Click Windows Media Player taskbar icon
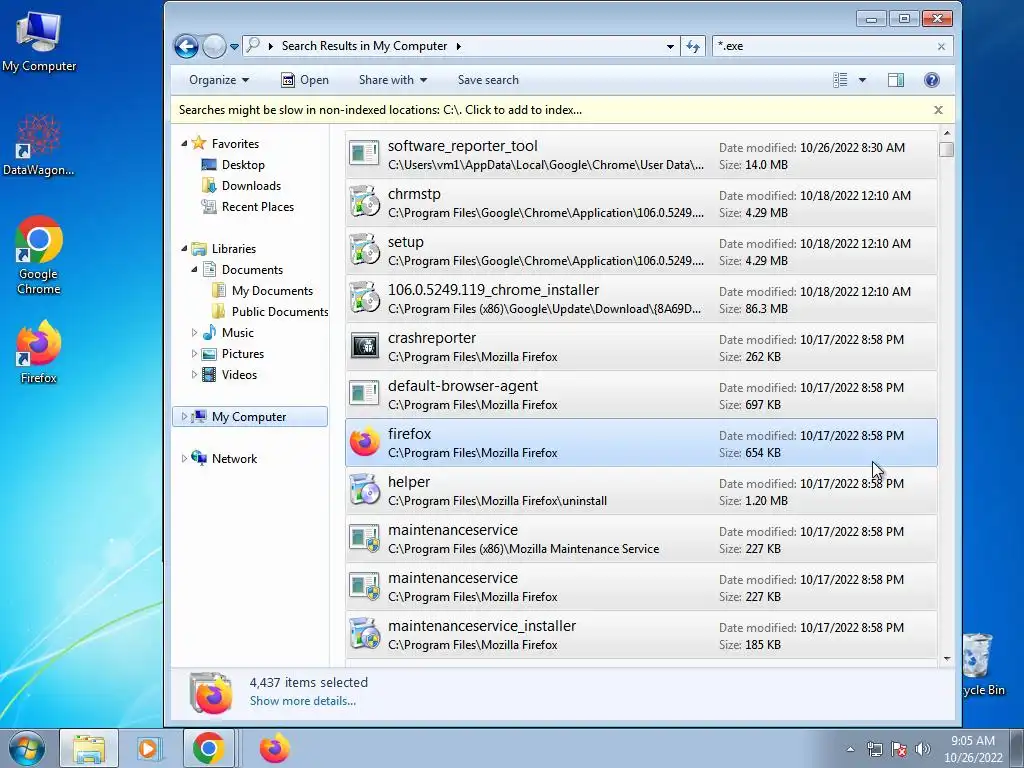The image size is (1024, 768). 149,748
